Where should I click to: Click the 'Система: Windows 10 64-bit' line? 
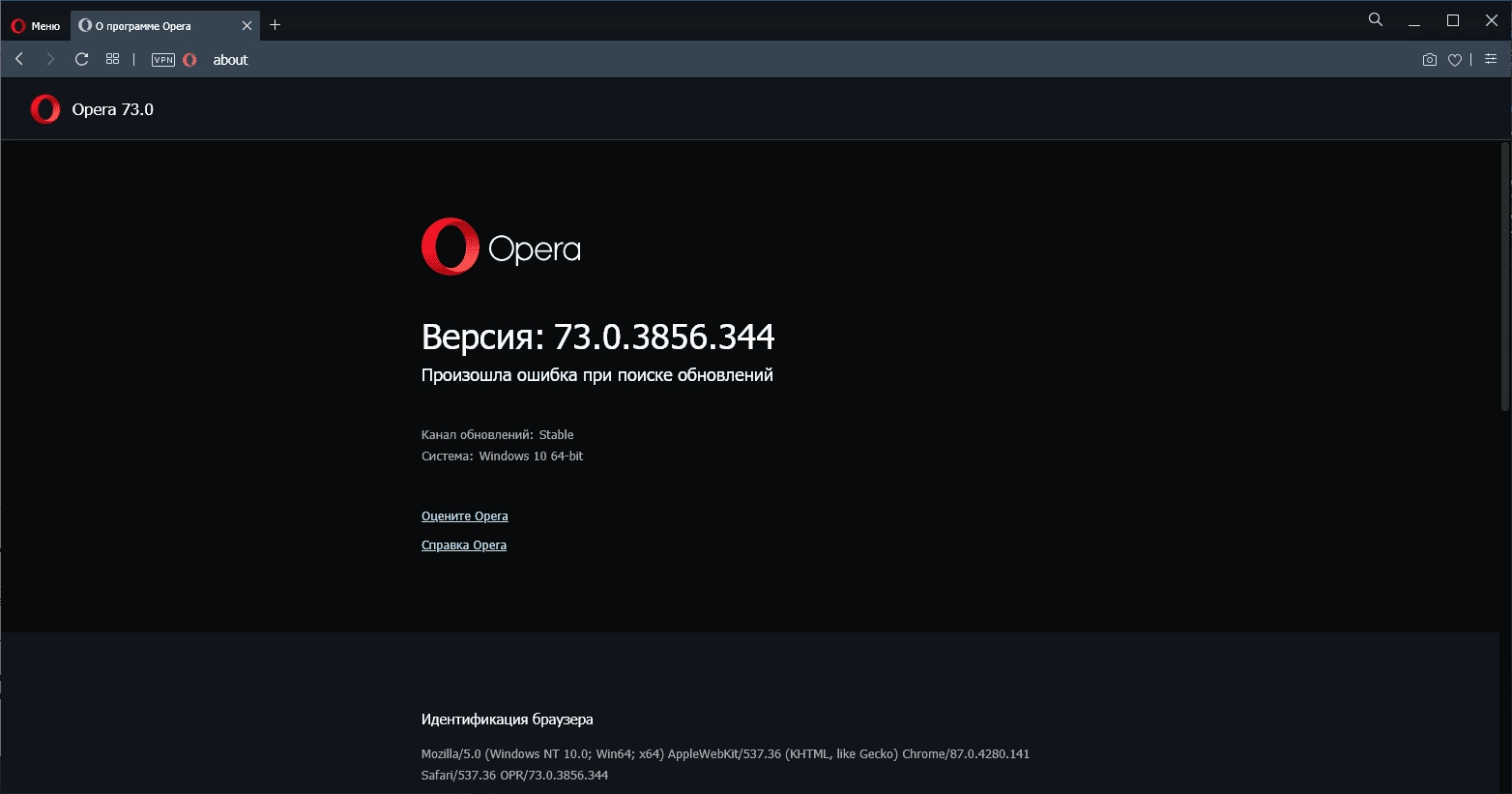pyautogui.click(x=503, y=456)
